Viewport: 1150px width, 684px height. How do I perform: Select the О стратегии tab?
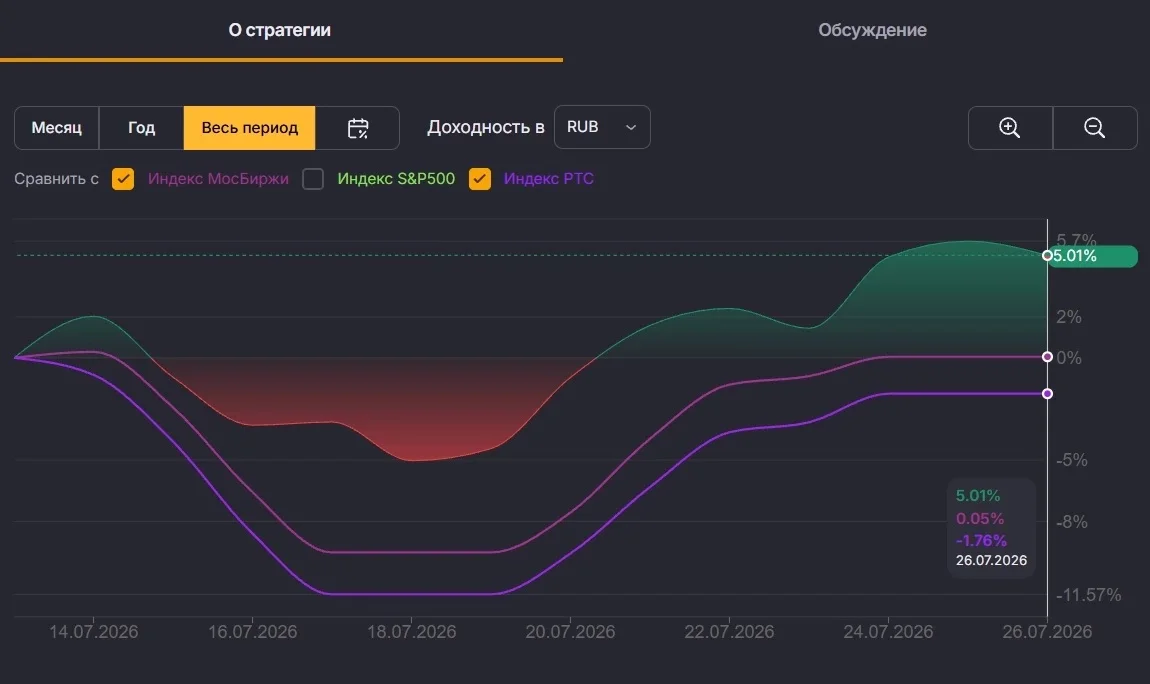[279, 30]
